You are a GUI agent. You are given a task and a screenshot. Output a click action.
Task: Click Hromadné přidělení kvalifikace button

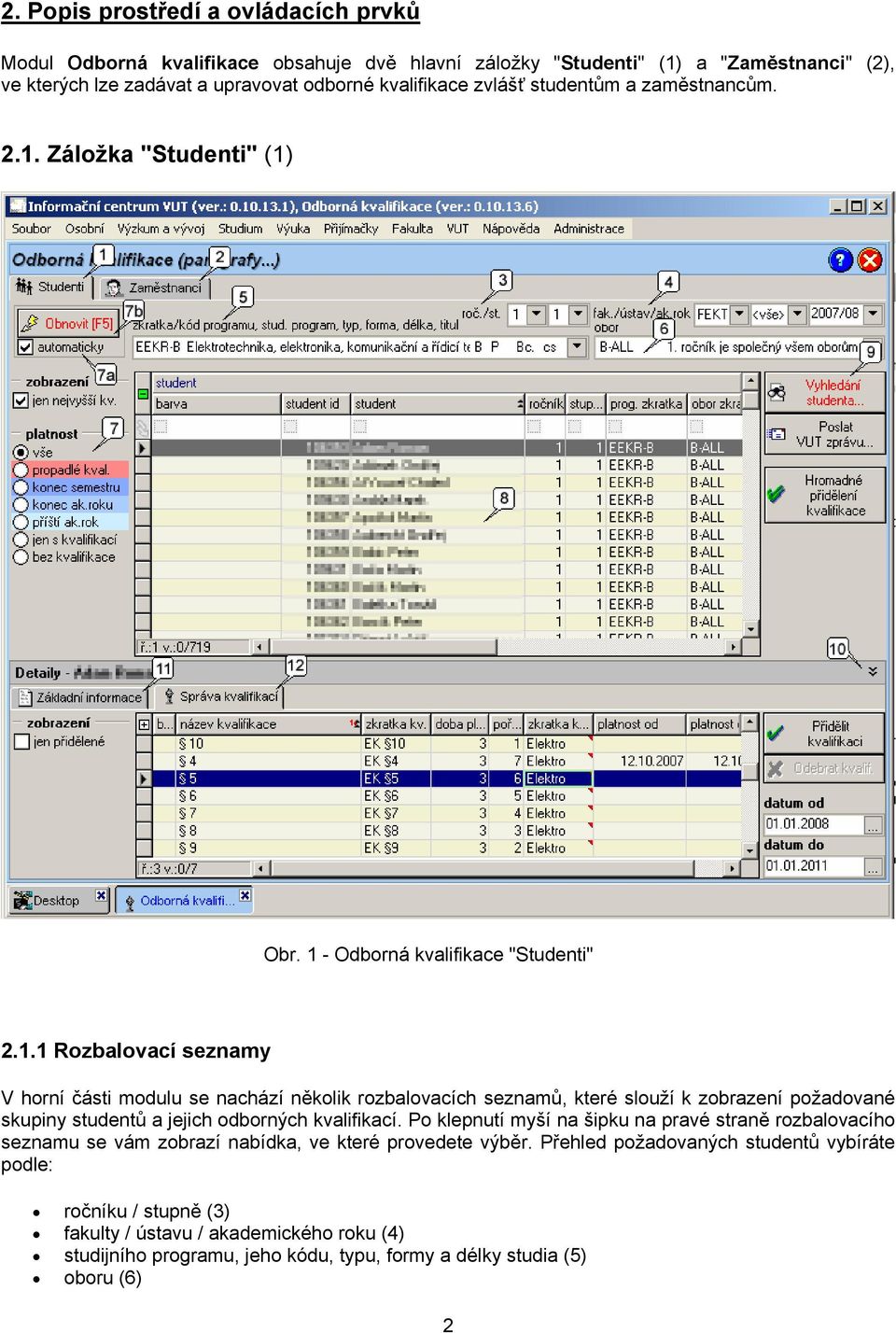[x=824, y=495]
